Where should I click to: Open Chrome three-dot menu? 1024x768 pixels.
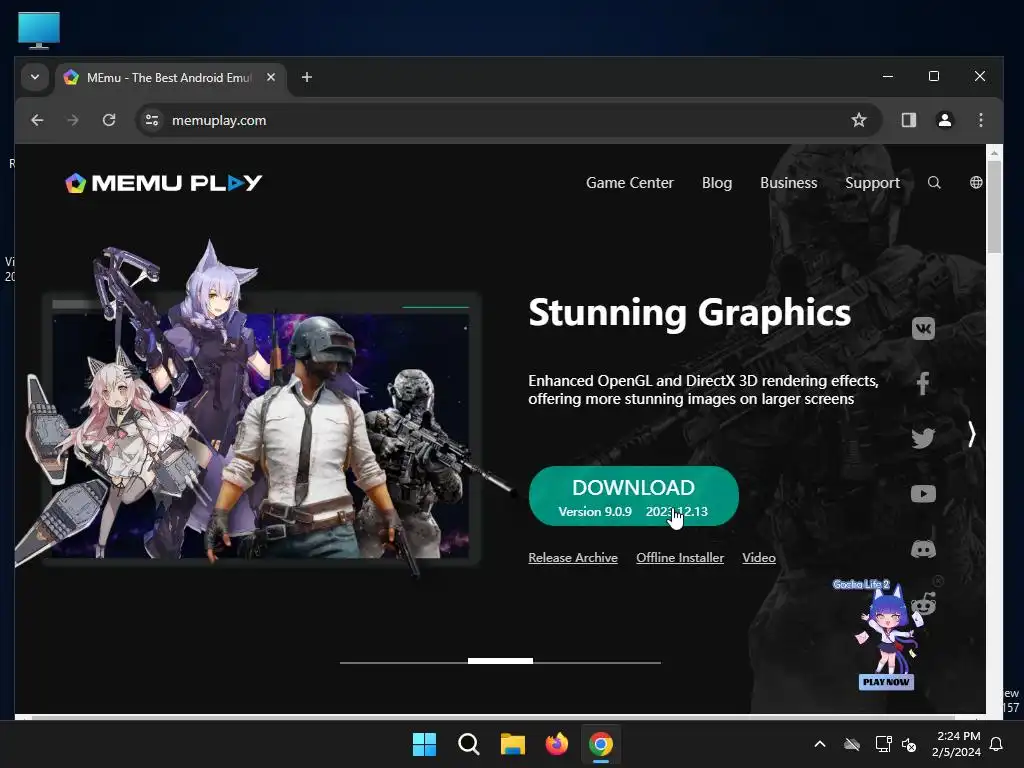pos(980,120)
